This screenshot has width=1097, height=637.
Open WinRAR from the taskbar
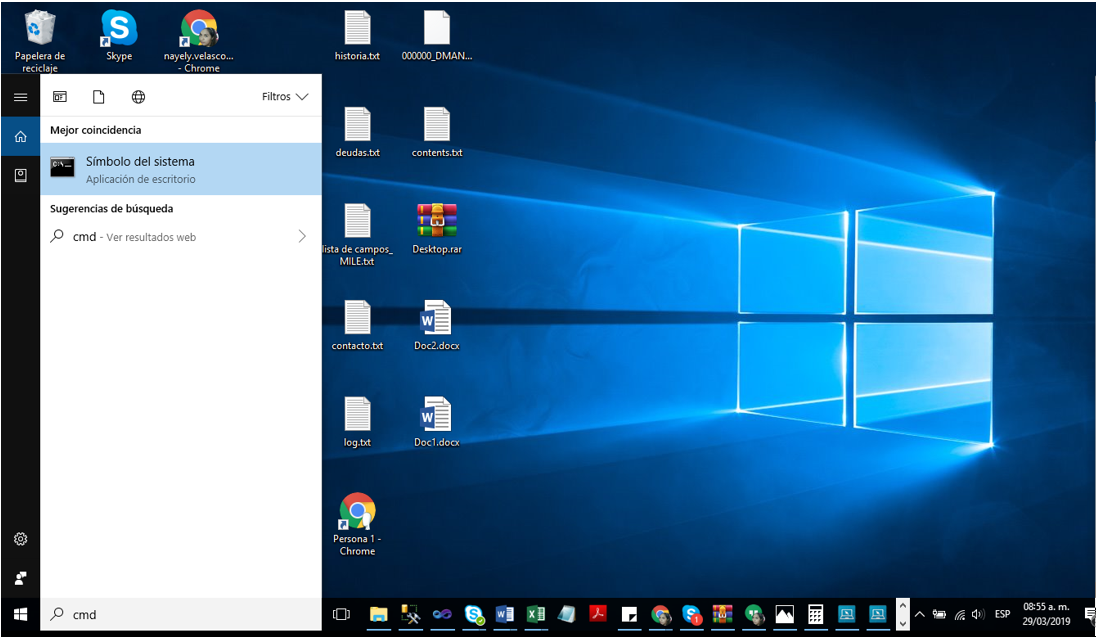(722, 615)
